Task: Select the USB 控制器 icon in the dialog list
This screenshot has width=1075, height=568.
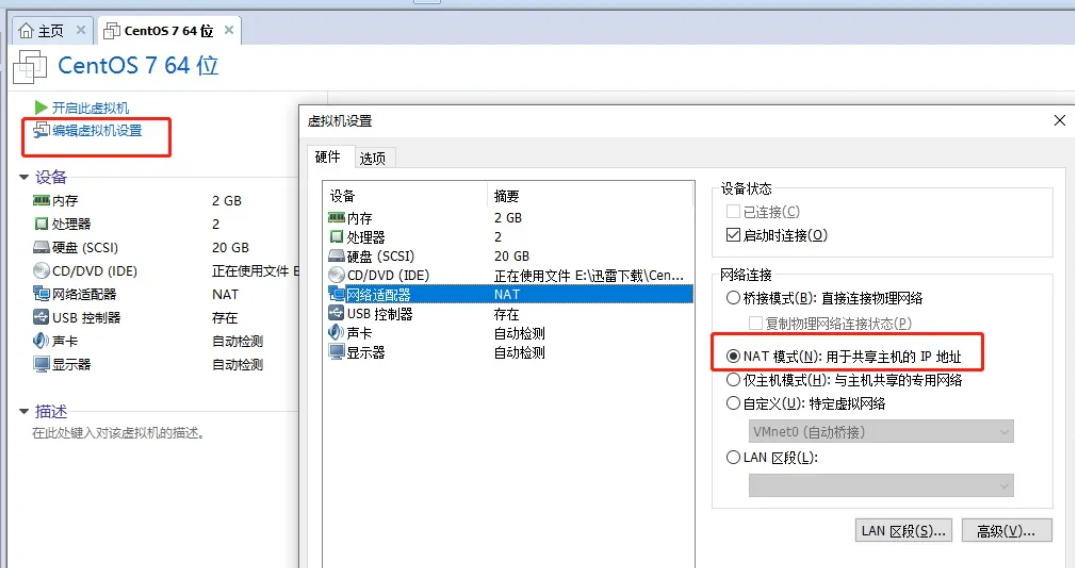Action: pos(336,313)
